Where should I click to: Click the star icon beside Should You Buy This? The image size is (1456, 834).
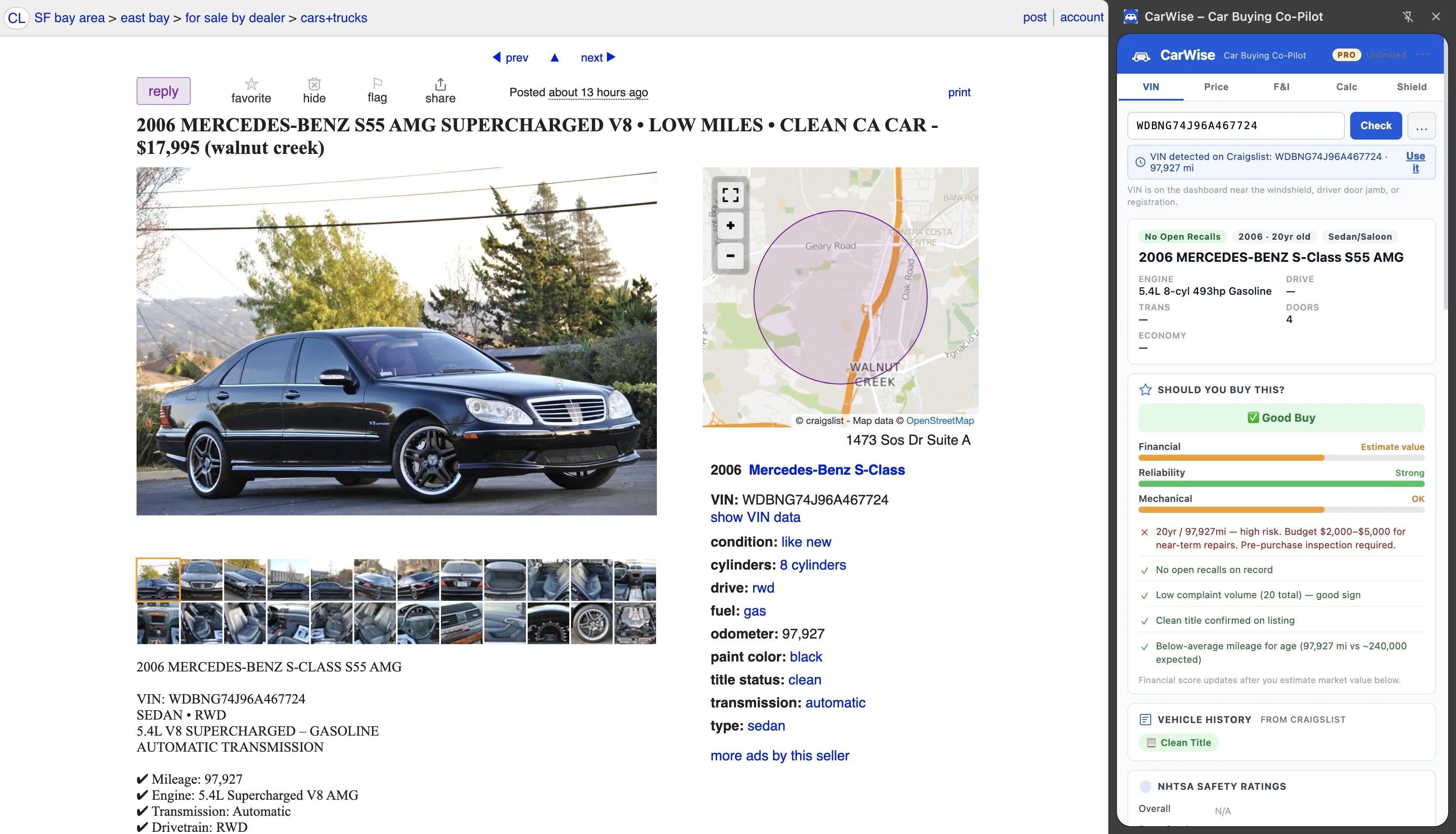(x=1145, y=390)
